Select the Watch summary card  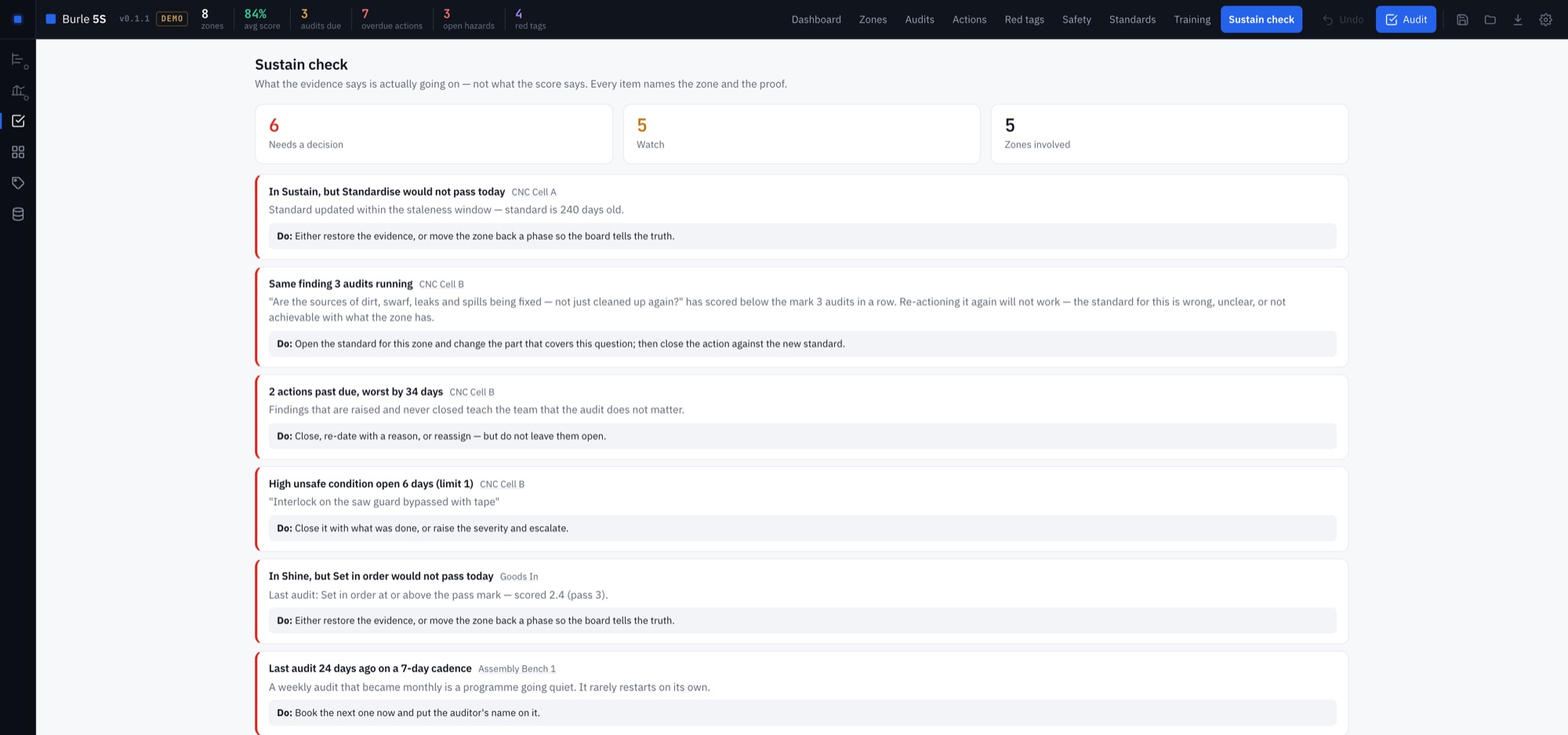(801, 134)
